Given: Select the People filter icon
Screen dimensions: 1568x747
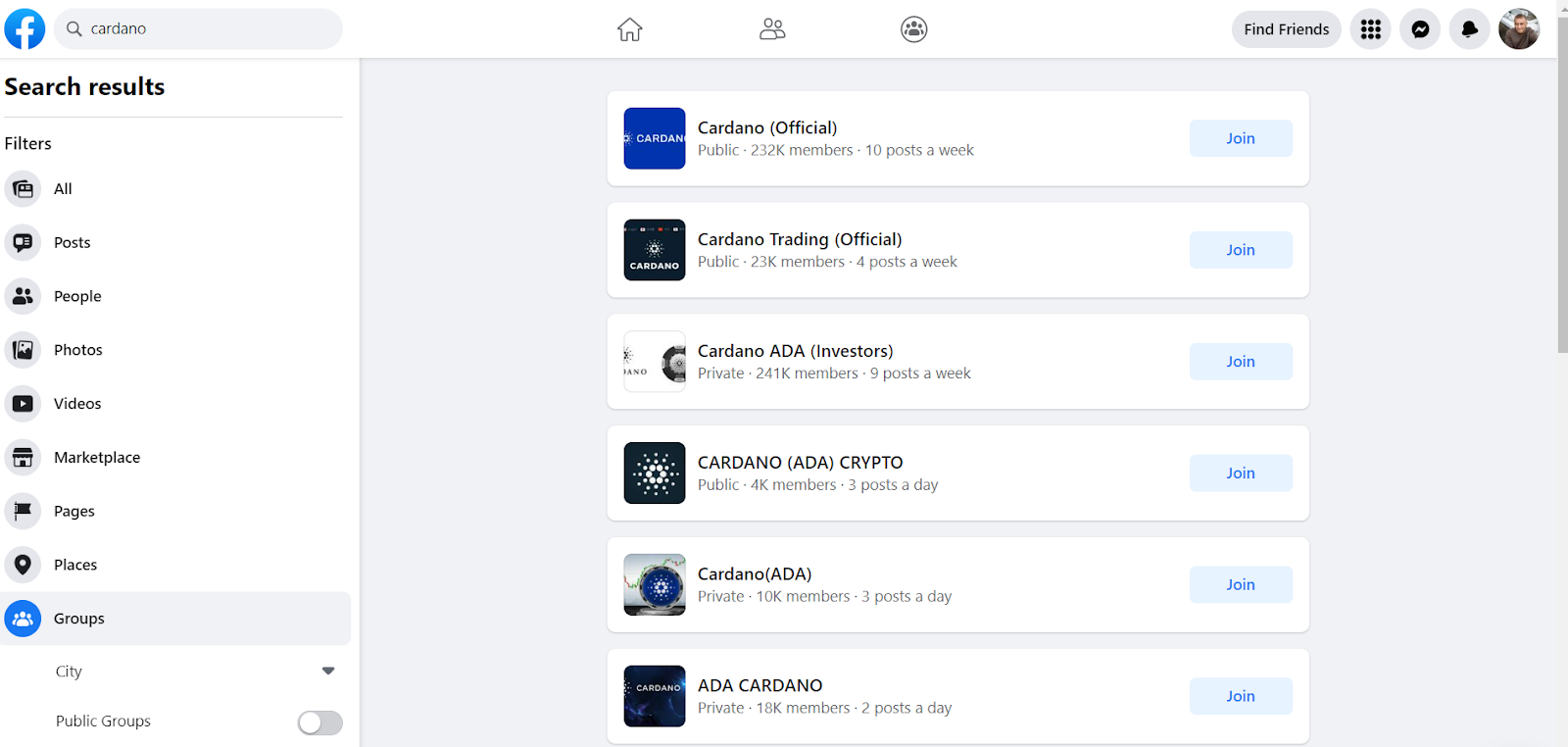Looking at the screenshot, I should click(23, 296).
